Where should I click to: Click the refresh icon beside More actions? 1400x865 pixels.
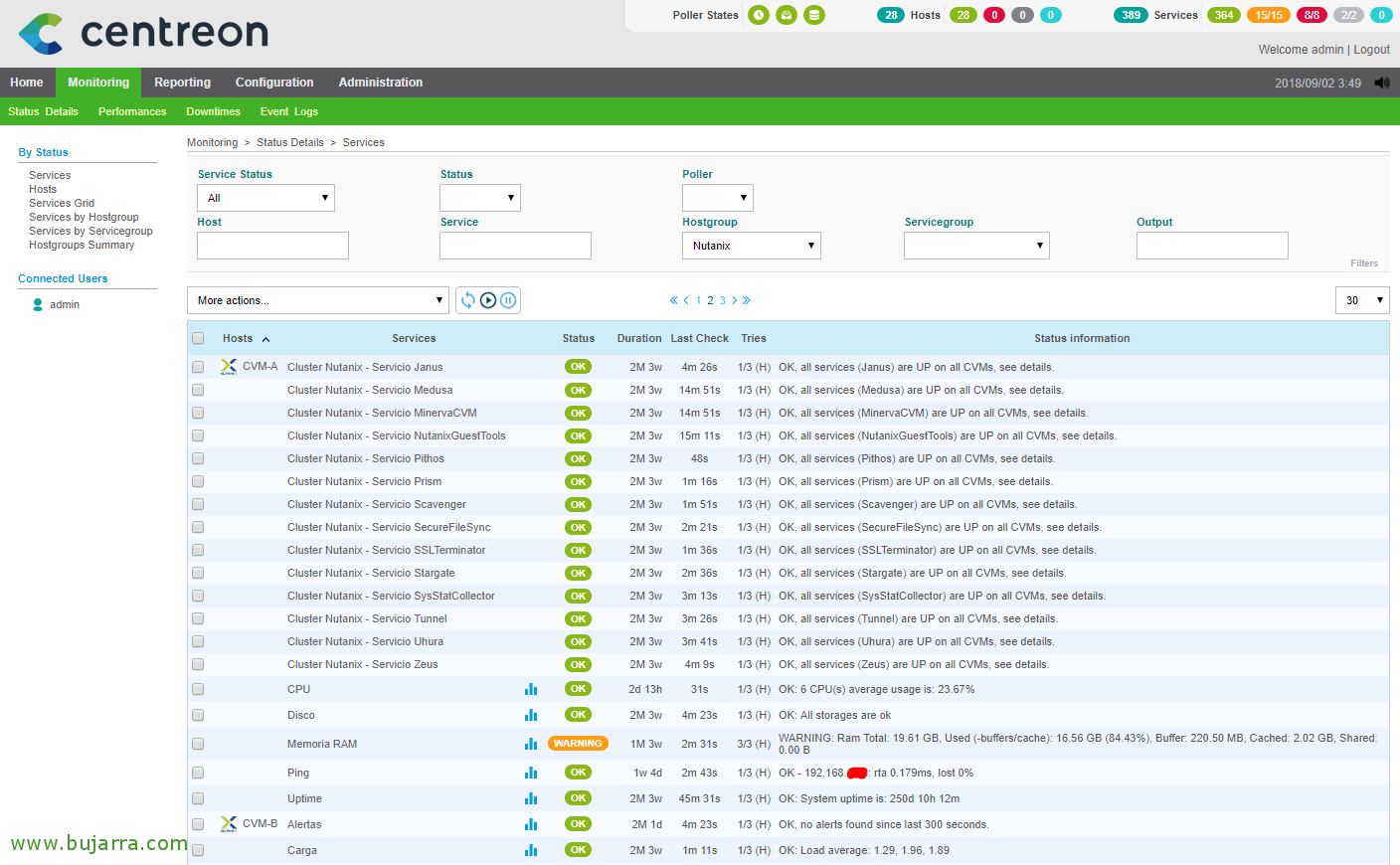click(x=468, y=300)
